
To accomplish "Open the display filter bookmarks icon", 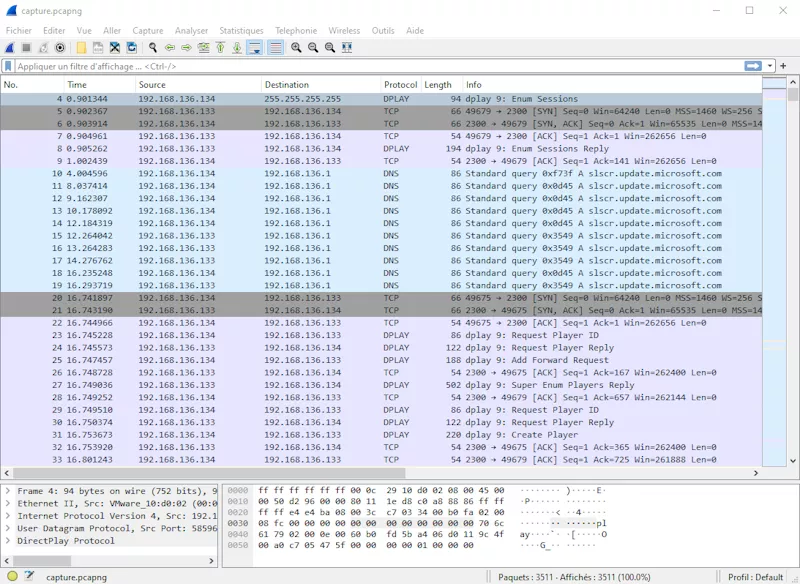I will click(8, 66).
